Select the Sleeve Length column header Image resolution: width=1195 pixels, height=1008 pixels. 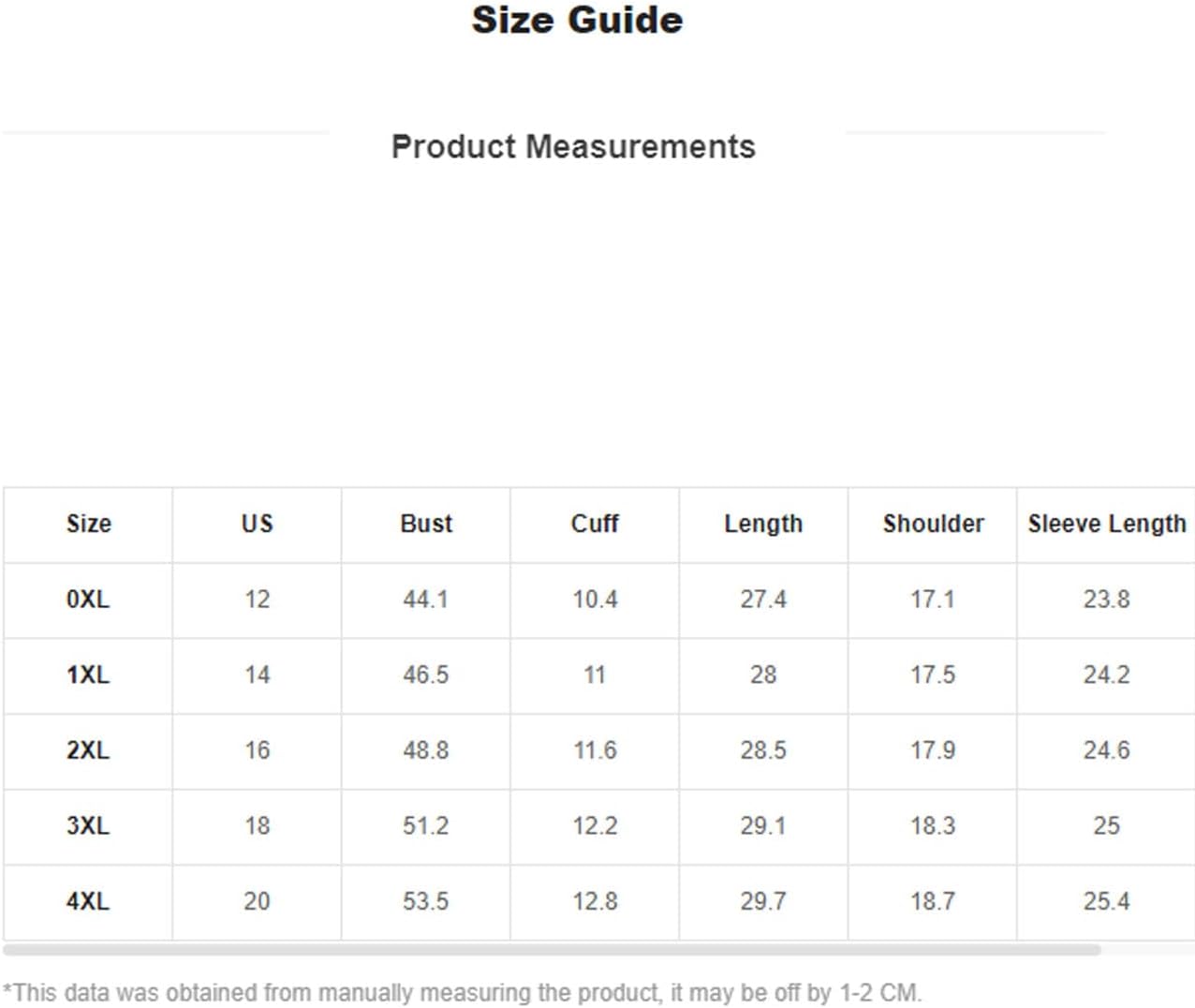pos(1106,524)
